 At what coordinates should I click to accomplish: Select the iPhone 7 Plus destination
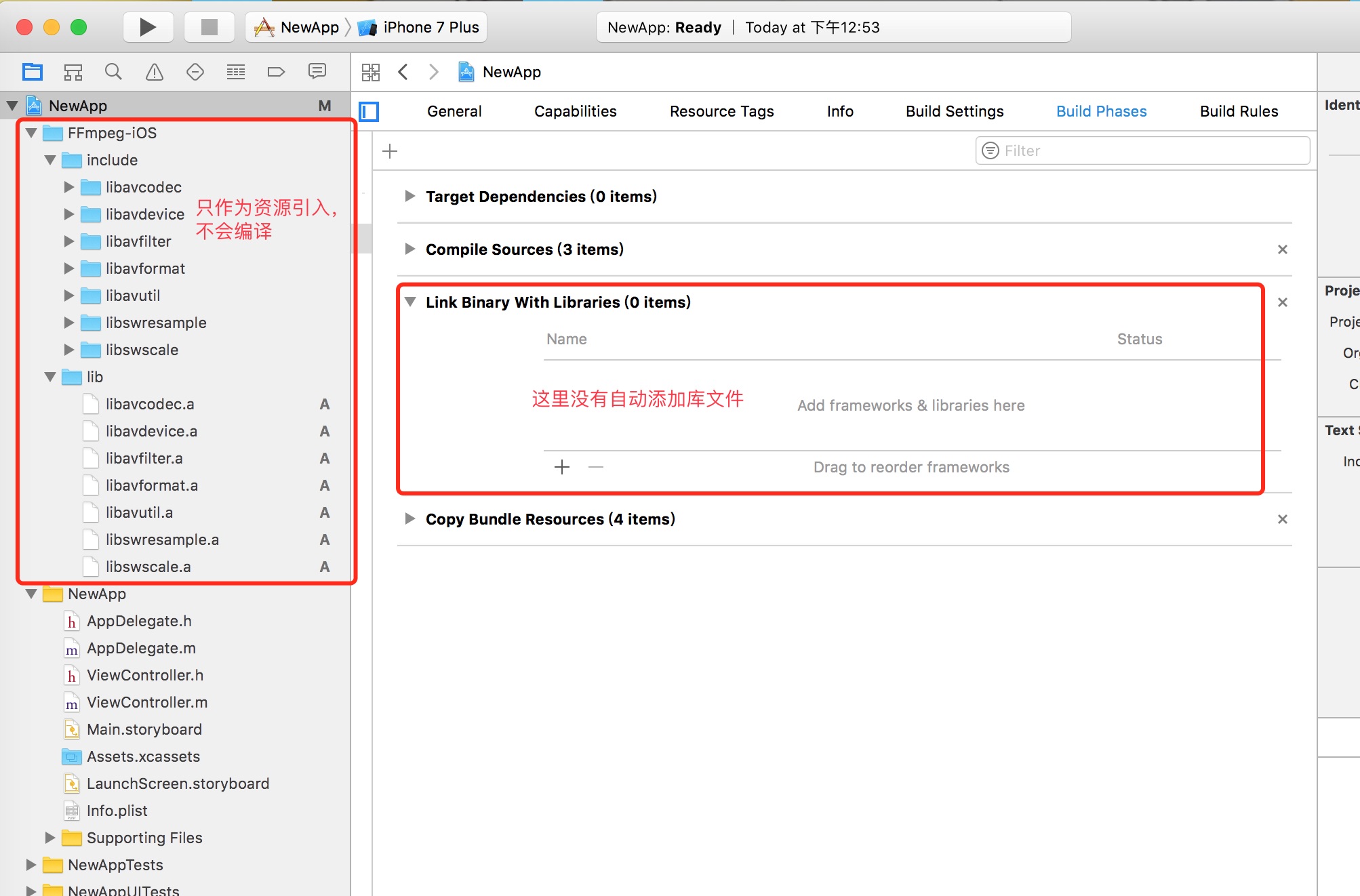tap(430, 27)
